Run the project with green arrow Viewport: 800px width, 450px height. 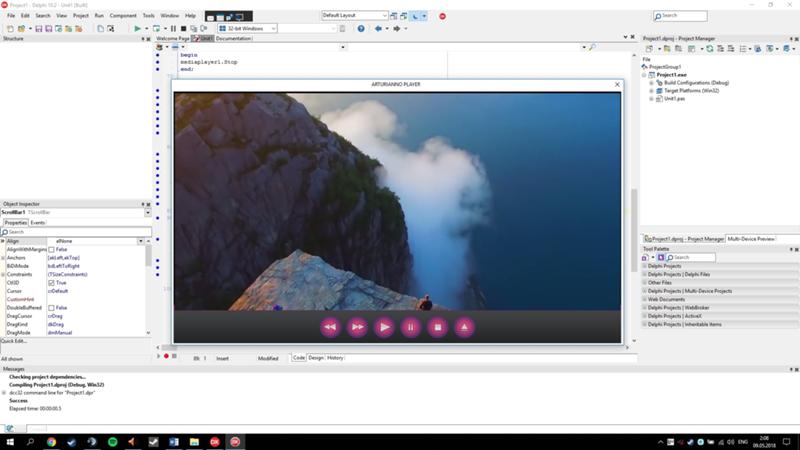[x=137, y=29]
